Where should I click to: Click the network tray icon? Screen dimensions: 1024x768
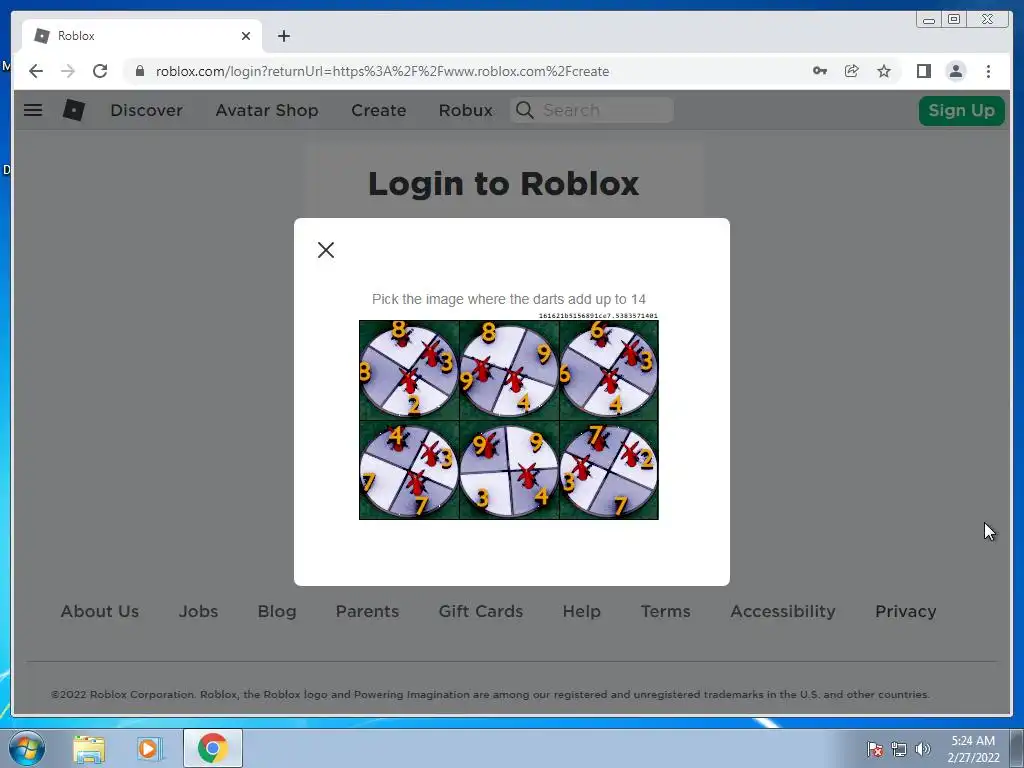coord(899,749)
